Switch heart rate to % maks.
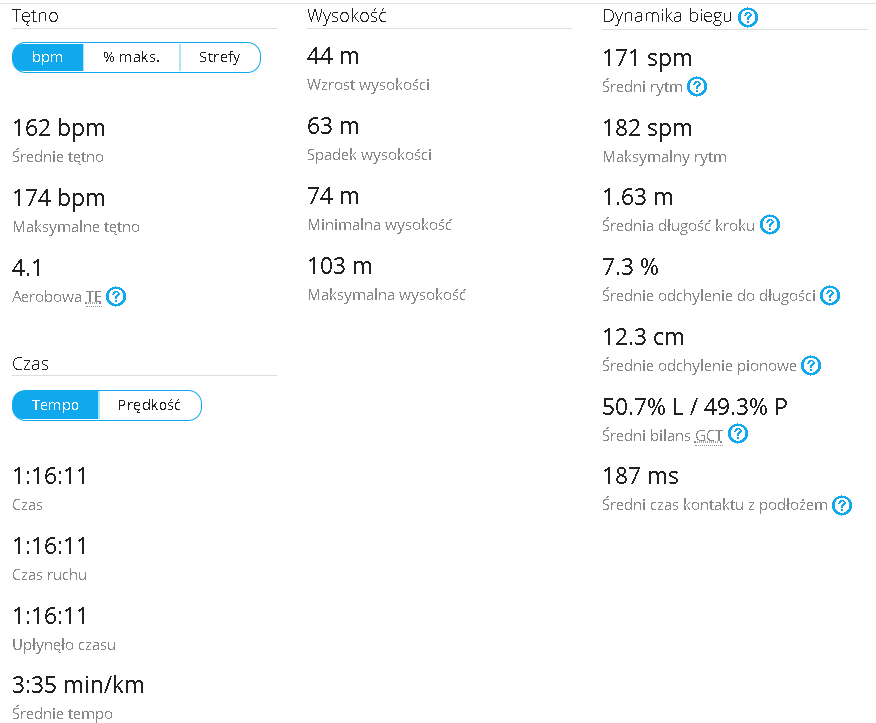This screenshot has width=876, height=723. [131, 57]
